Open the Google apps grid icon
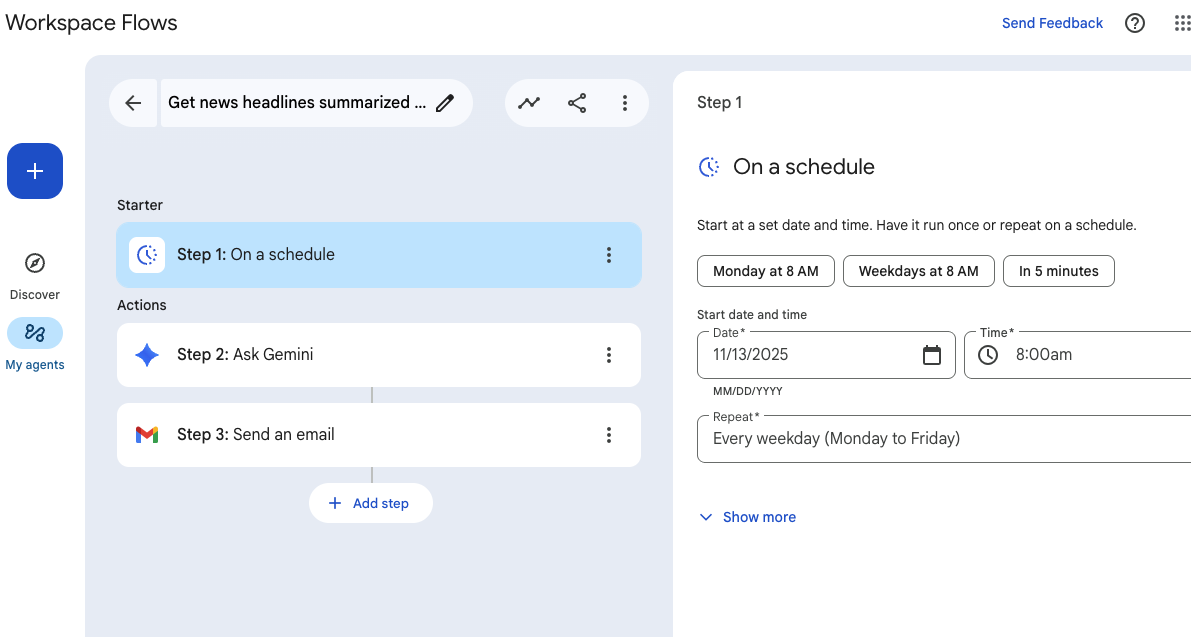Viewport: 1191px width, 637px height. 1182,23
